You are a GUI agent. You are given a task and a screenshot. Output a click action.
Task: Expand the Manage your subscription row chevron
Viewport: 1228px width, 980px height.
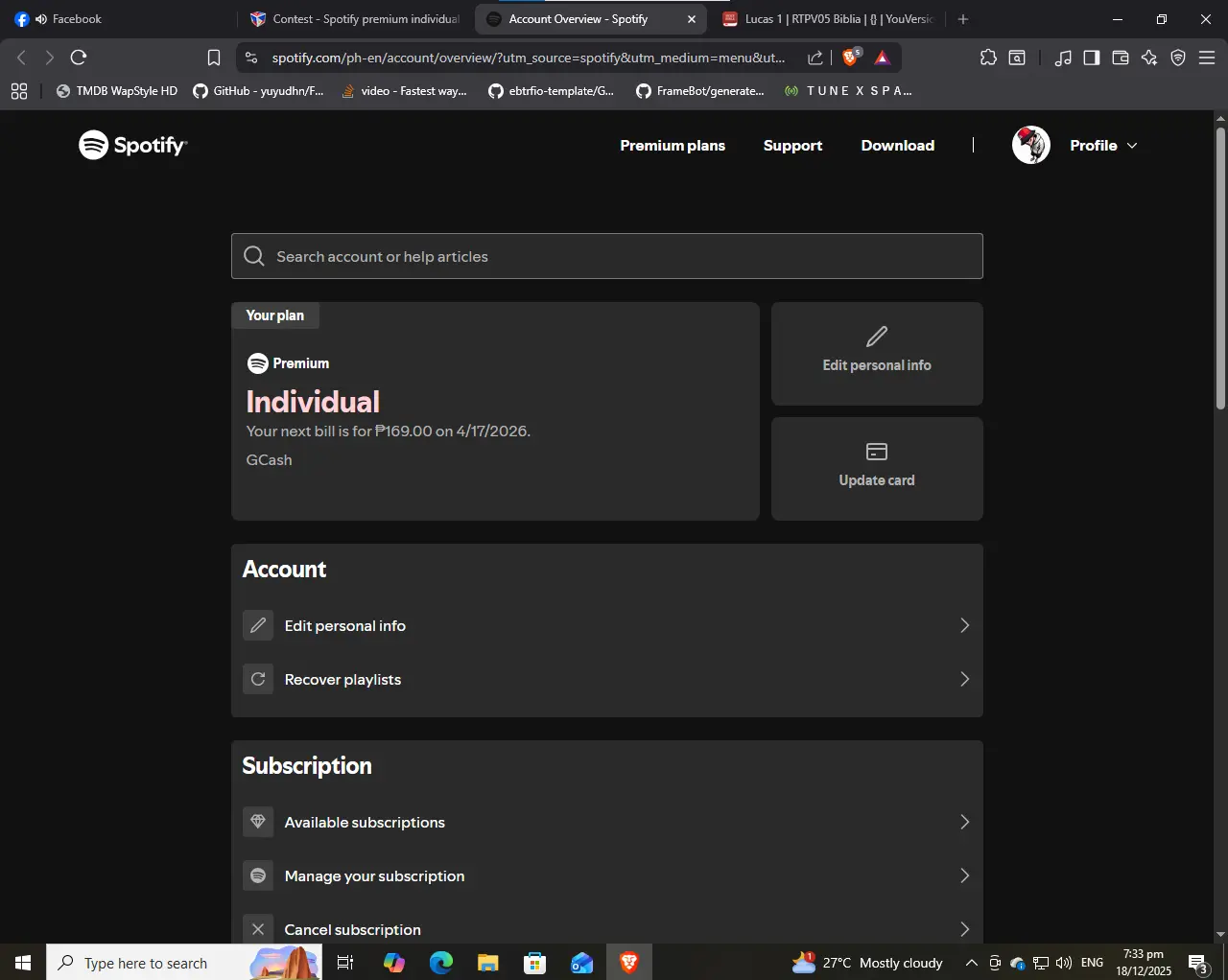965,875
